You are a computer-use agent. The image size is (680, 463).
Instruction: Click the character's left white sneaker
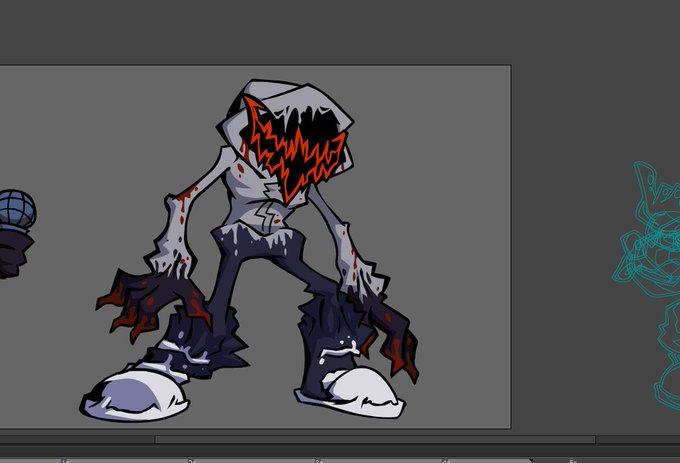[x=135, y=395]
